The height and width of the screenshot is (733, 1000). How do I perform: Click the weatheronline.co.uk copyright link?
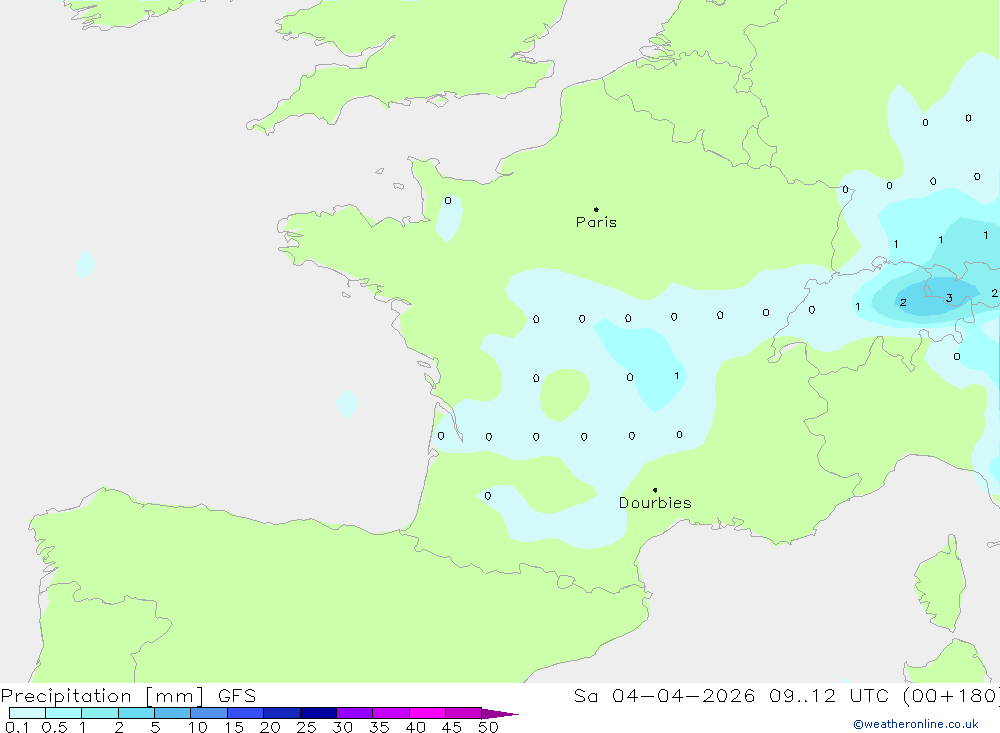point(916,724)
